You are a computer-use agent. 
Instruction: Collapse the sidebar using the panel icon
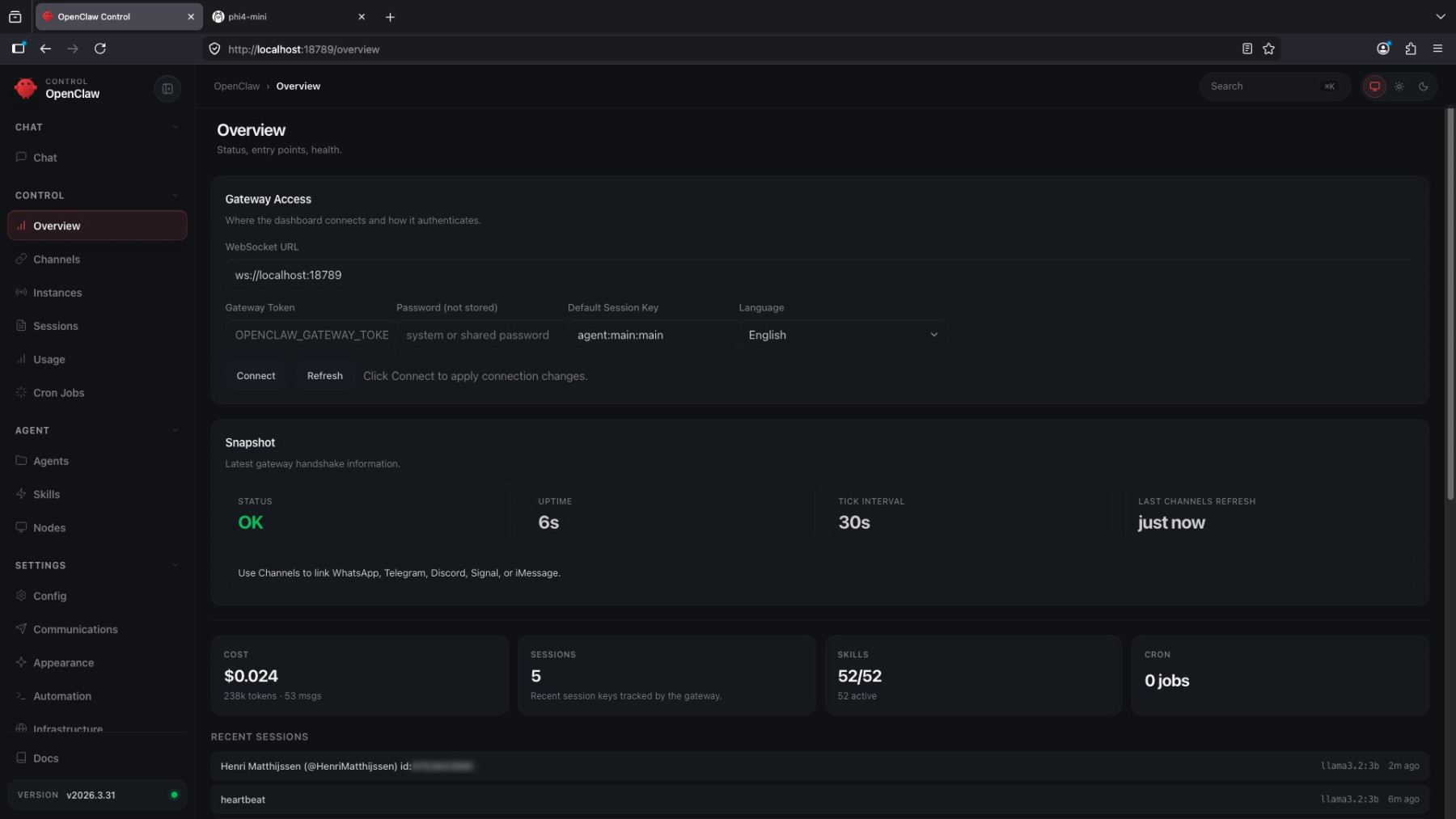pyautogui.click(x=167, y=89)
